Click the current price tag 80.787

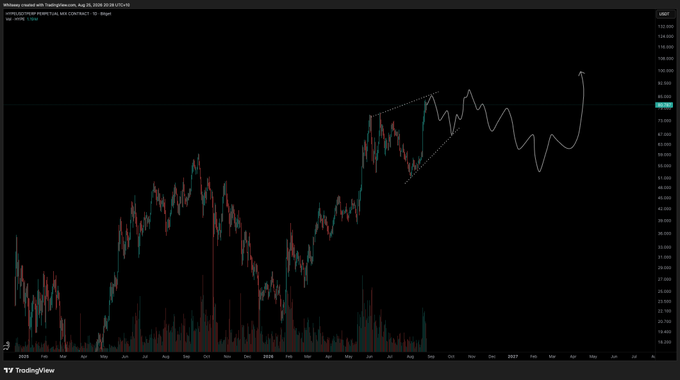[x=664, y=105]
